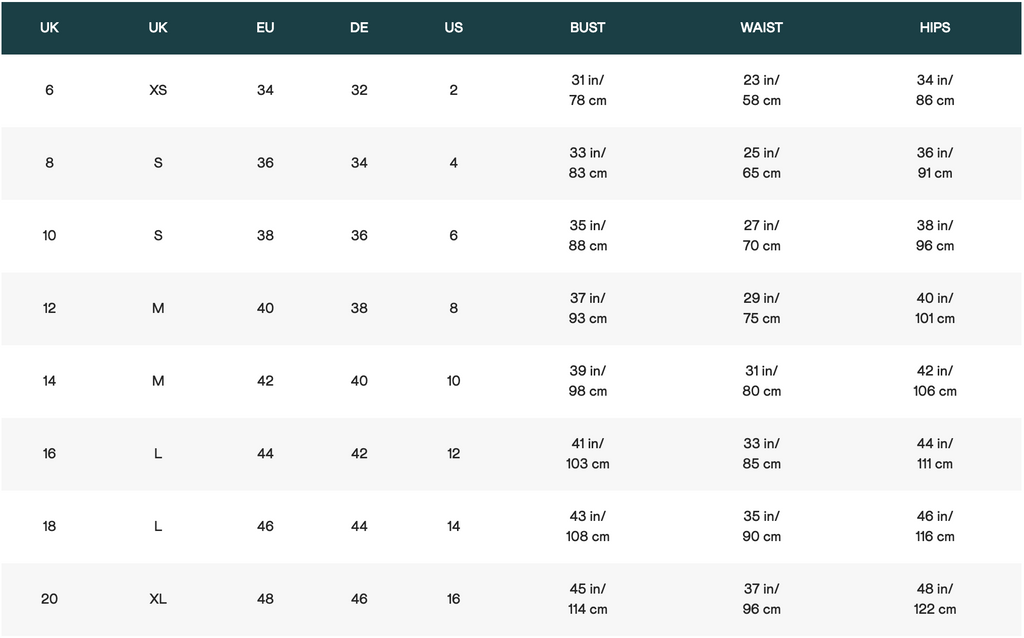The height and width of the screenshot is (638, 1024).
Task: Click the 48 in/ 122 cm hips cell
Action: click(x=935, y=599)
